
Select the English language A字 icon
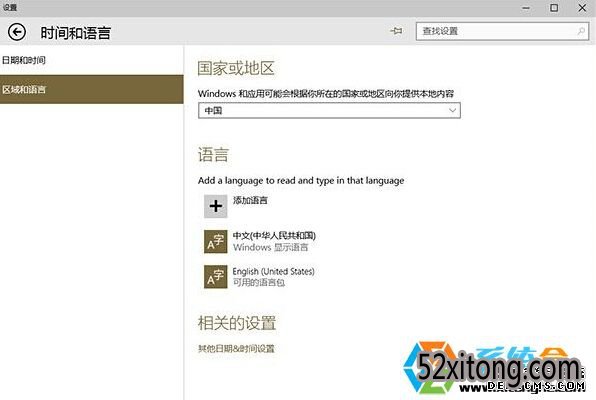216,277
